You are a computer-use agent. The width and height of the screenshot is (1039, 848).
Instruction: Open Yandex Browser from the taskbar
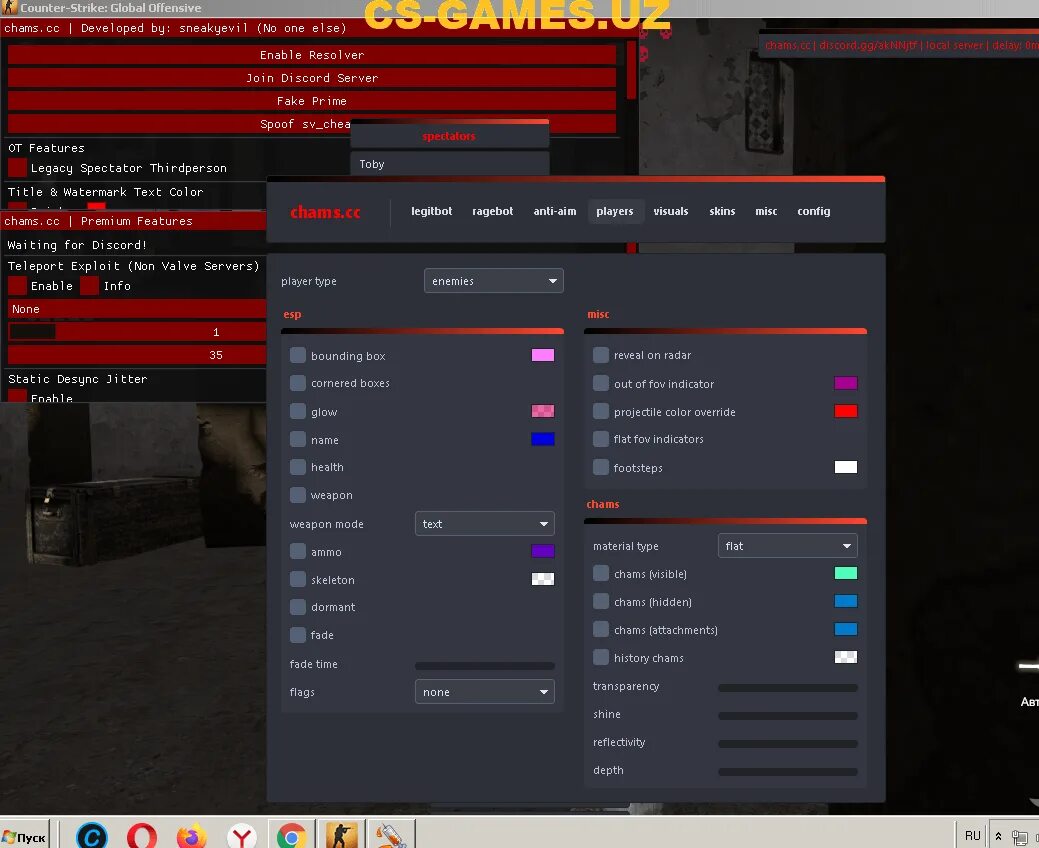(242, 836)
